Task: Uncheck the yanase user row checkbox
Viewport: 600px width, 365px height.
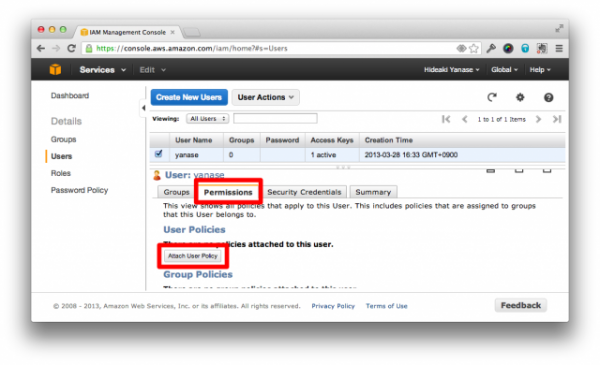Action: 158,154
